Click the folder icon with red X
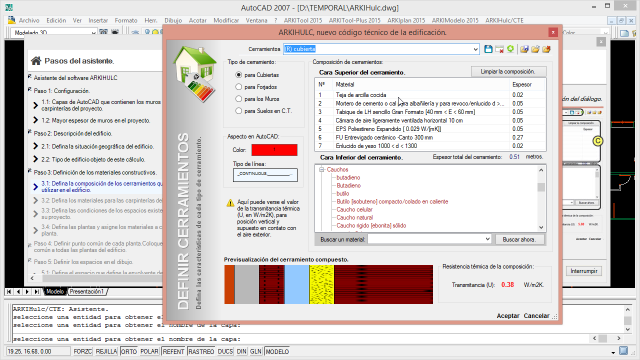The image size is (640, 360). 546,49
